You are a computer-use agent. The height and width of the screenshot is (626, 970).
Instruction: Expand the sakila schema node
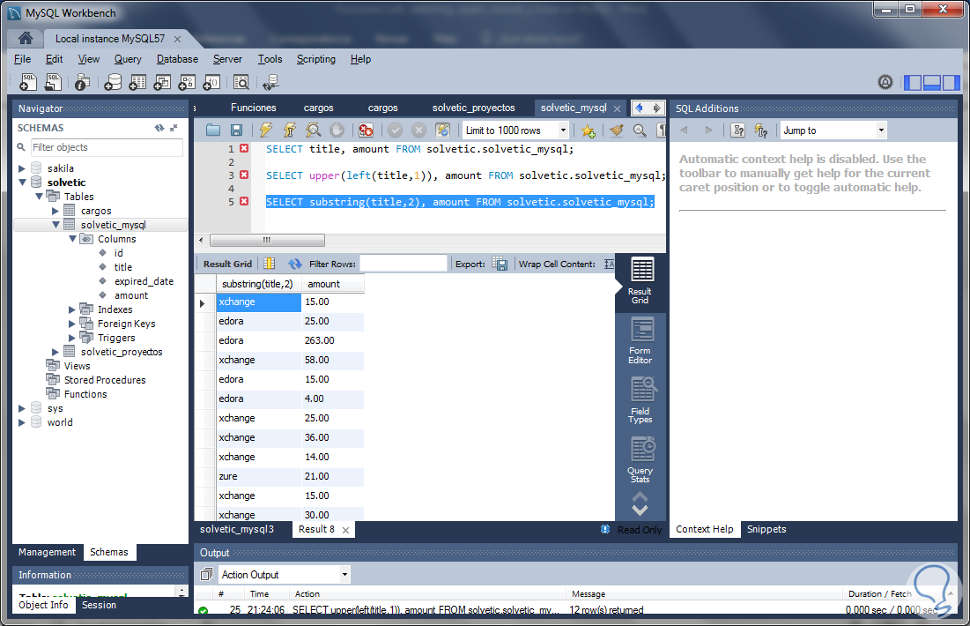pyautogui.click(x=22, y=168)
